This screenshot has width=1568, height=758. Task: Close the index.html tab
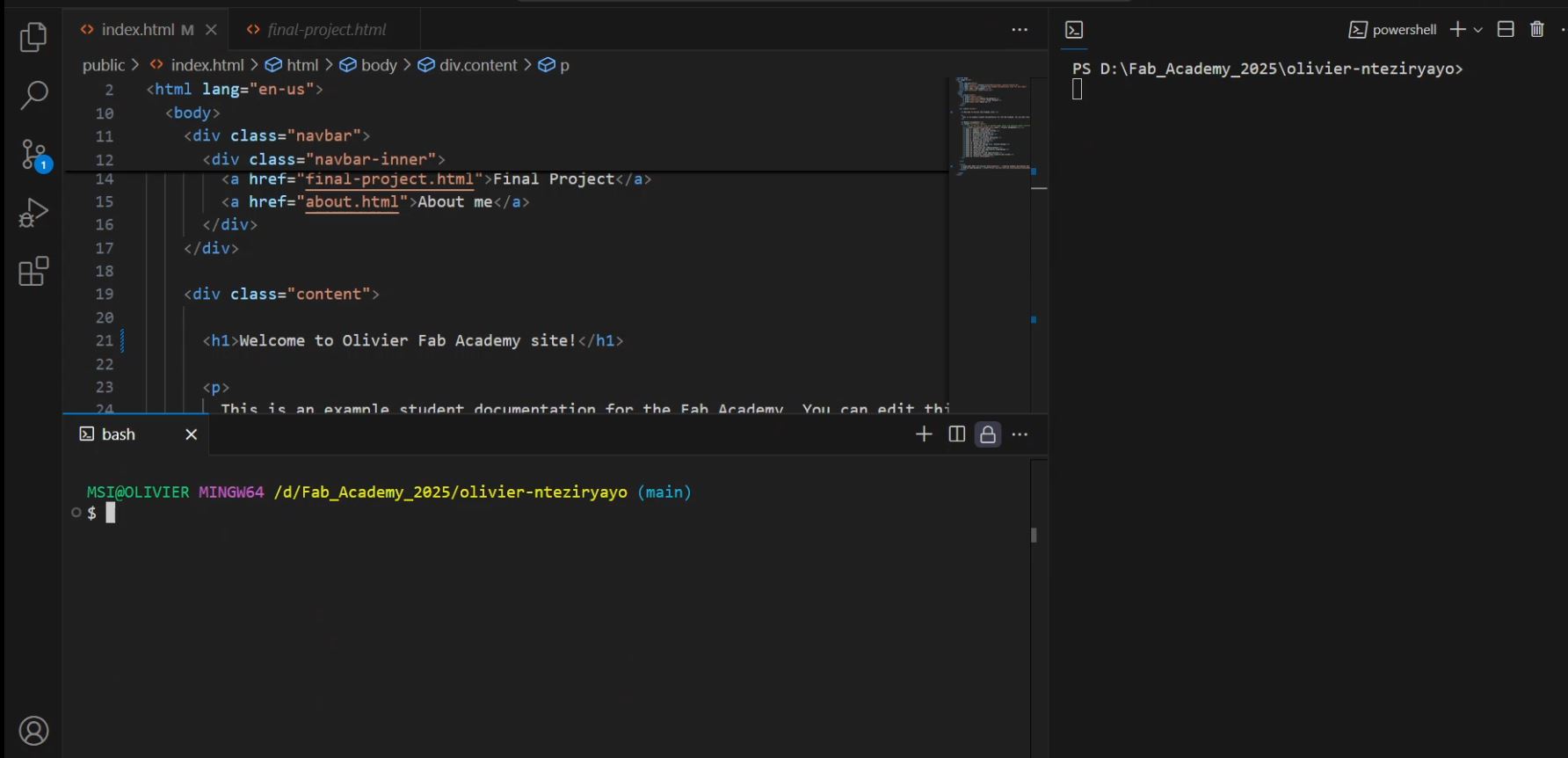coord(211,30)
